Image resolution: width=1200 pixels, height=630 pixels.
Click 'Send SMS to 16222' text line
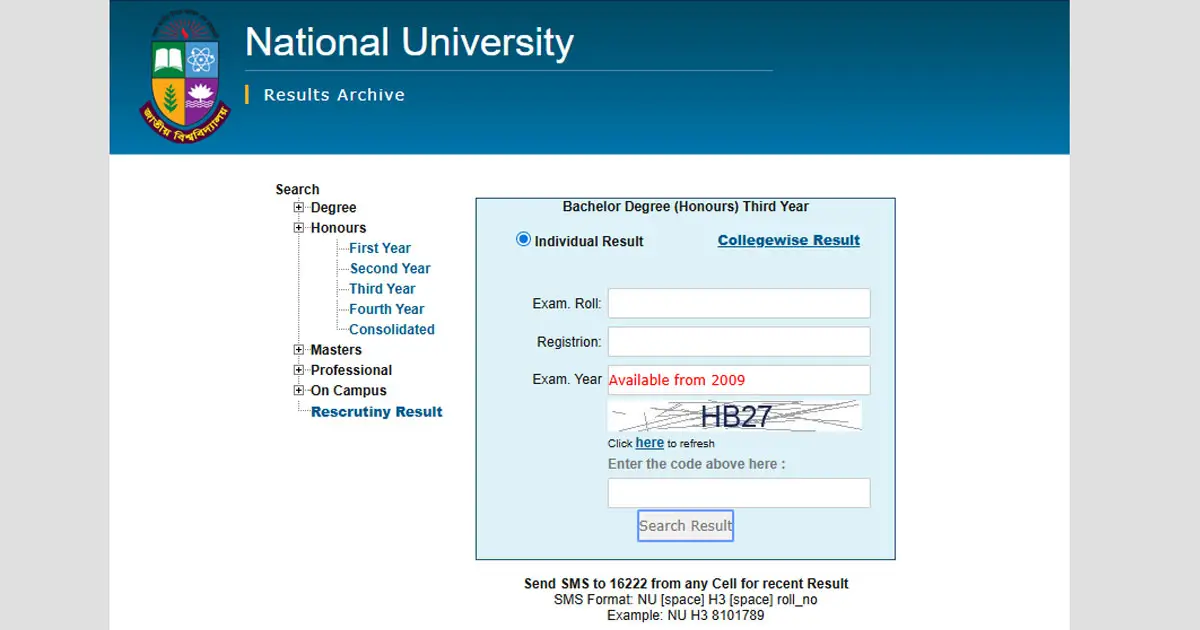[686, 584]
